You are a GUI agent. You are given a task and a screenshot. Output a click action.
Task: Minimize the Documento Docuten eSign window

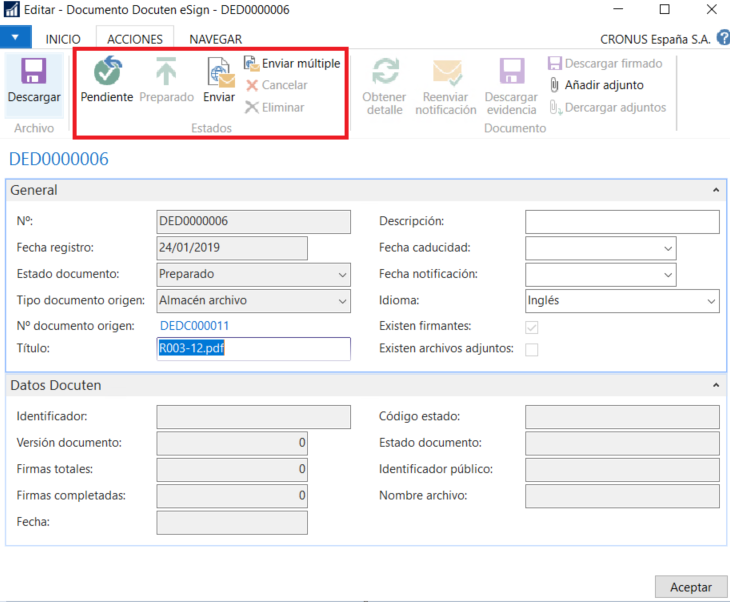click(618, 9)
